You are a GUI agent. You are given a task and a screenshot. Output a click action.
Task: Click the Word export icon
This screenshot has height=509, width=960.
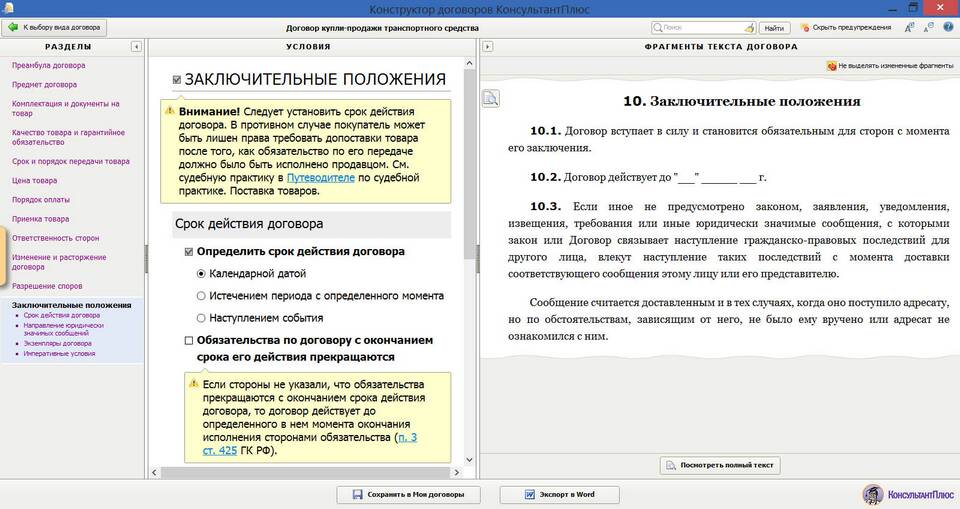pos(530,494)
